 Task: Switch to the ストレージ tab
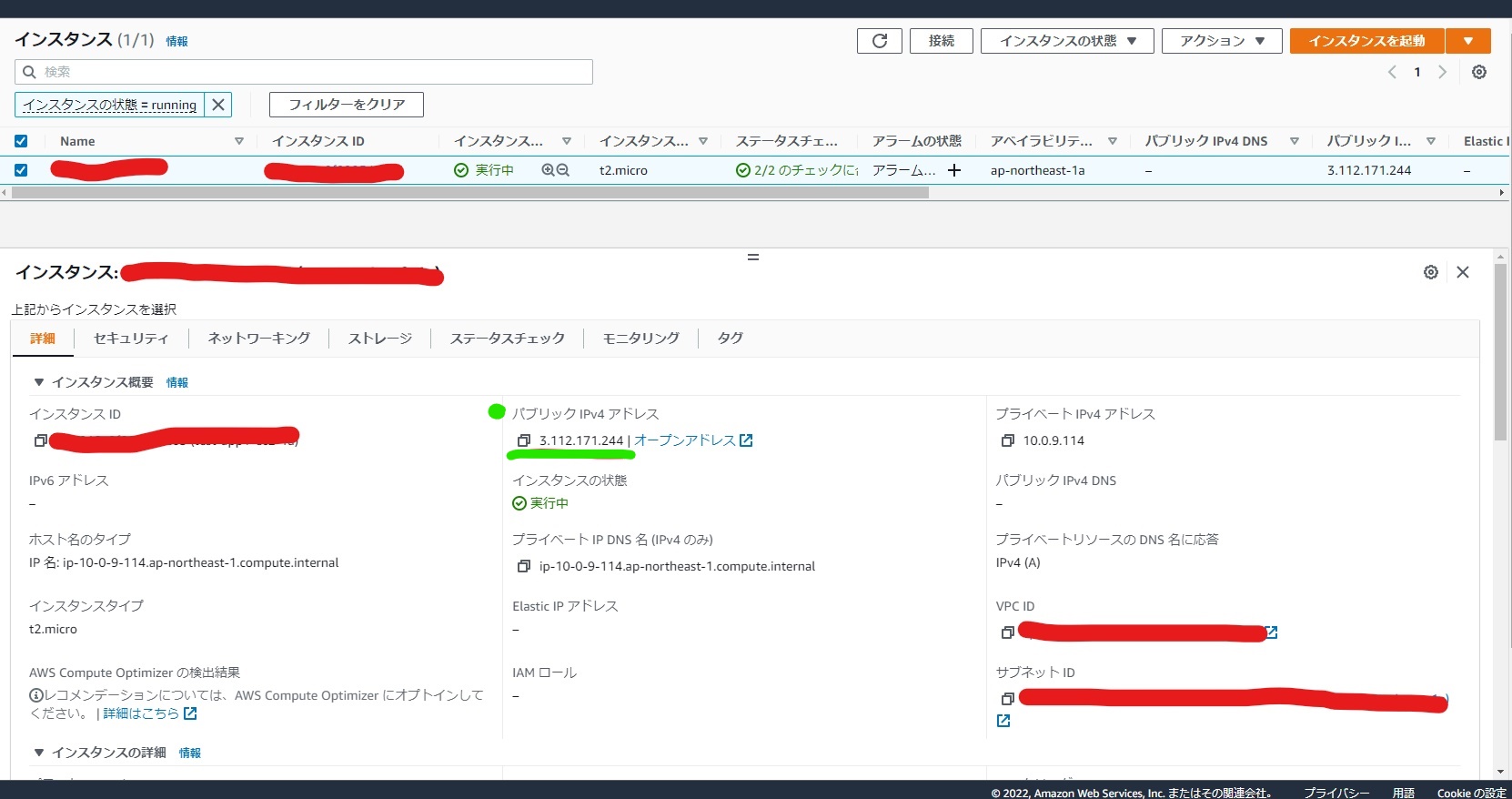point(380,339)
